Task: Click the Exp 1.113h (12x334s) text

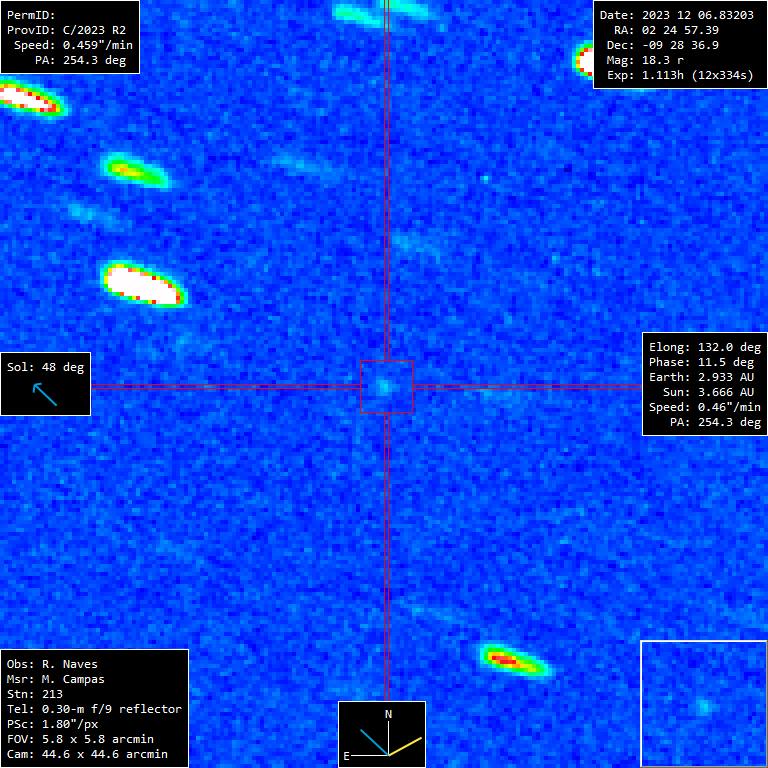Action: coord(680,75)
